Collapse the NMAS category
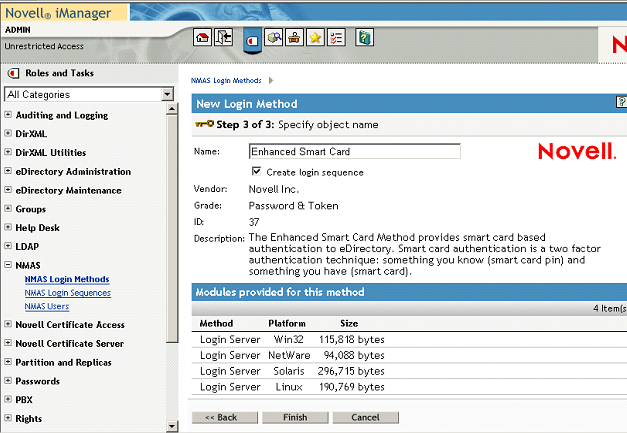This screenshot has height=433, width=627. point(9,265)
